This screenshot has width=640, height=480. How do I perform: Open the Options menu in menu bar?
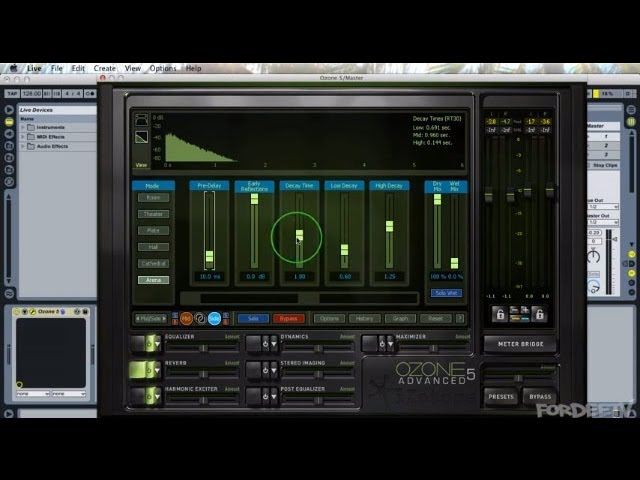(x=163, y=68)
